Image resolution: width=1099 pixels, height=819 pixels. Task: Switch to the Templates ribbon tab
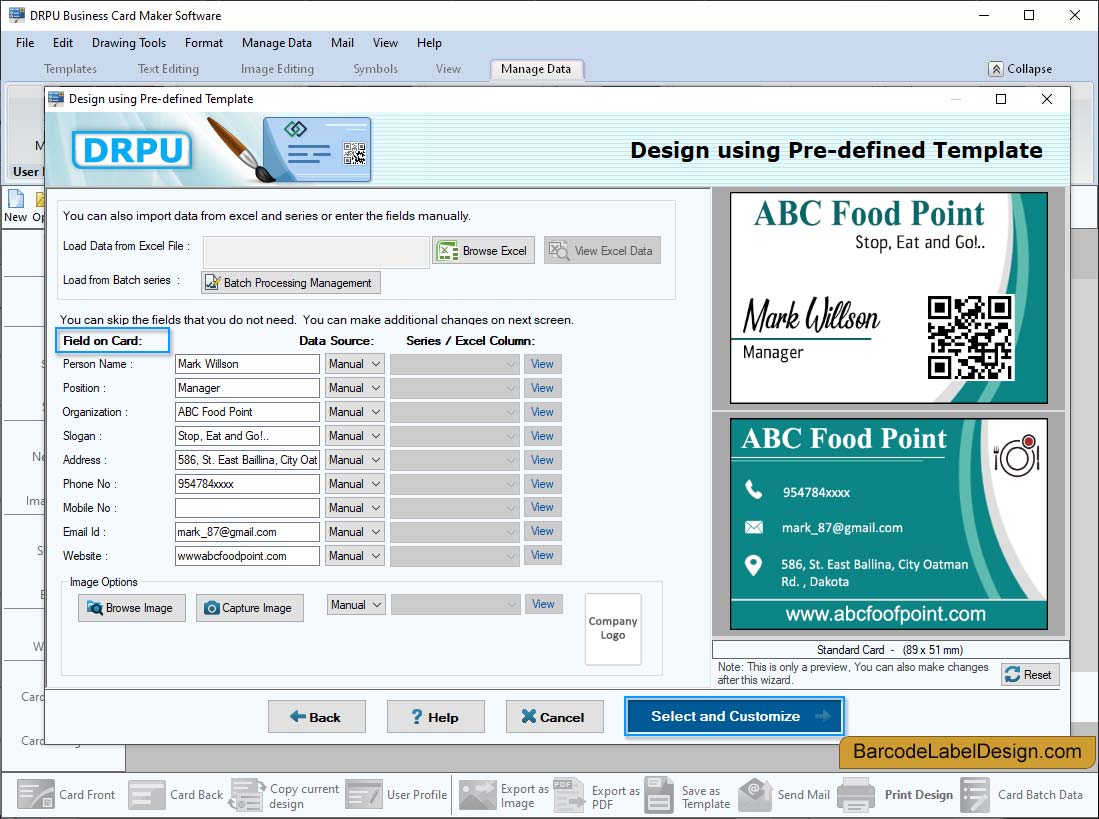coord(70,69)
